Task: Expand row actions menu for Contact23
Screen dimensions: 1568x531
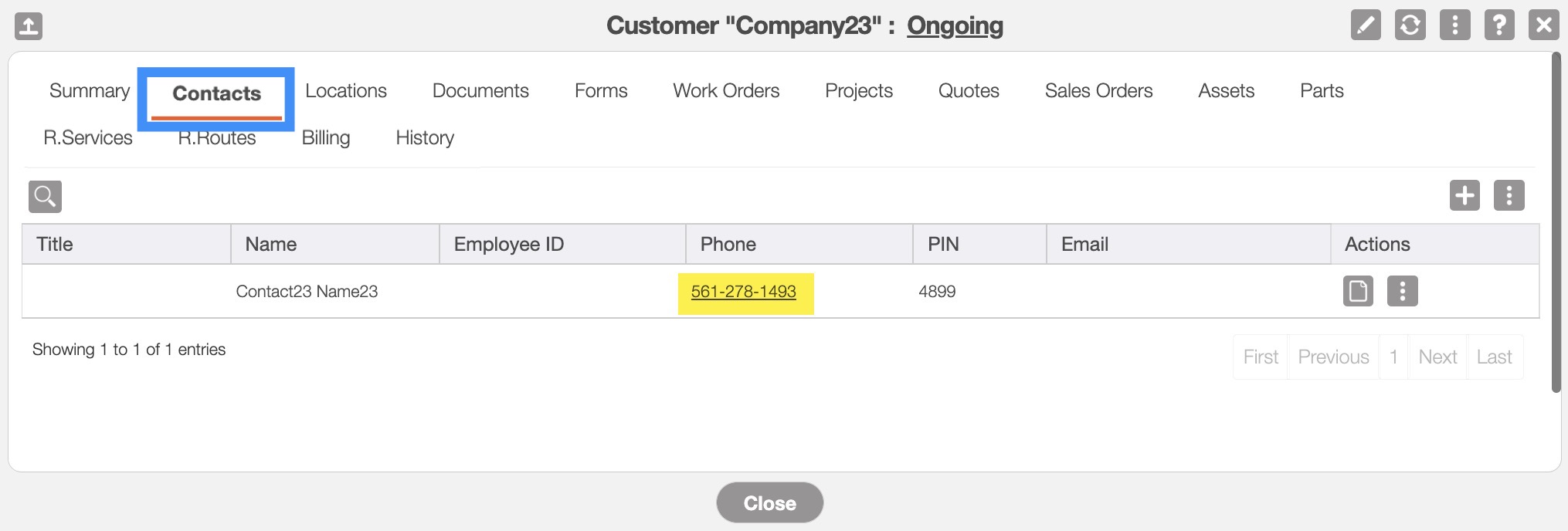Action: [x=1402, y=291]
